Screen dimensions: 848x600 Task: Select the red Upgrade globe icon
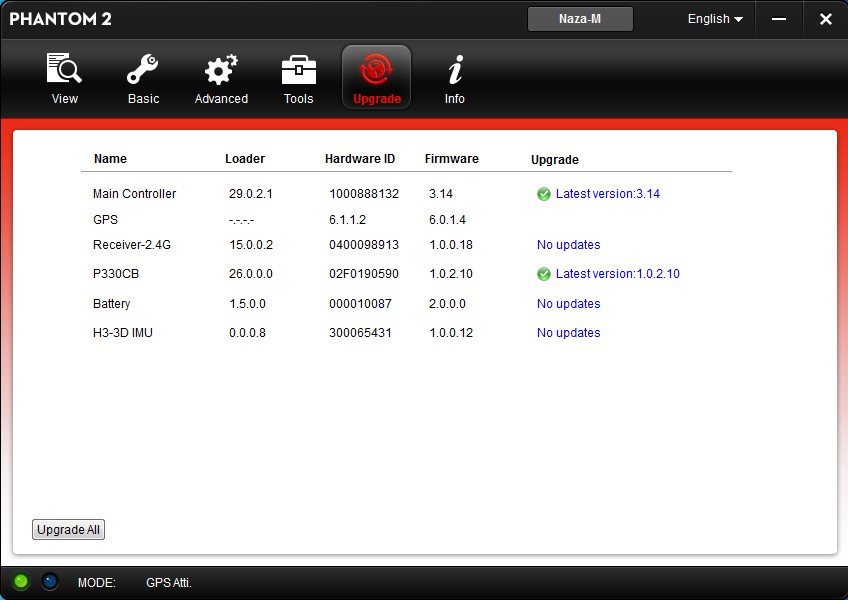coord(376,69)
